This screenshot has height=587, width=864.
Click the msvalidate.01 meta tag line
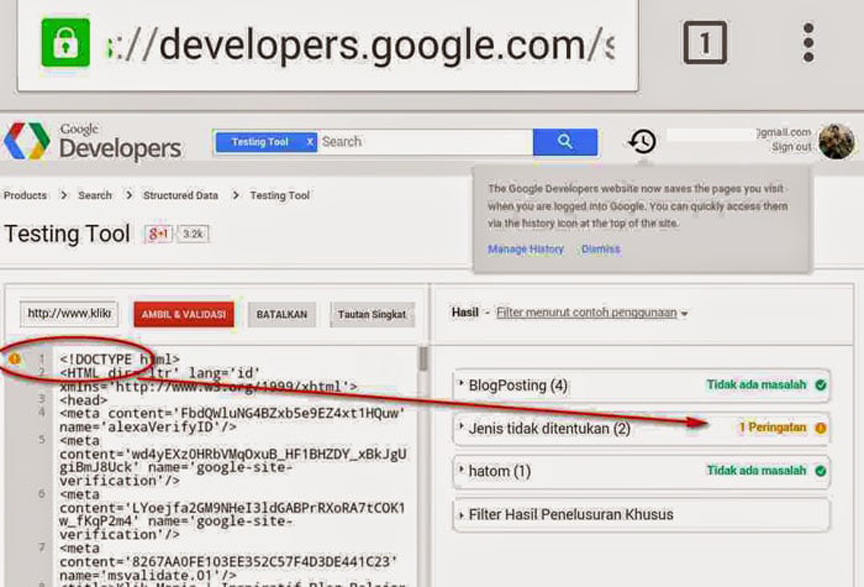(x=228, y=562)
